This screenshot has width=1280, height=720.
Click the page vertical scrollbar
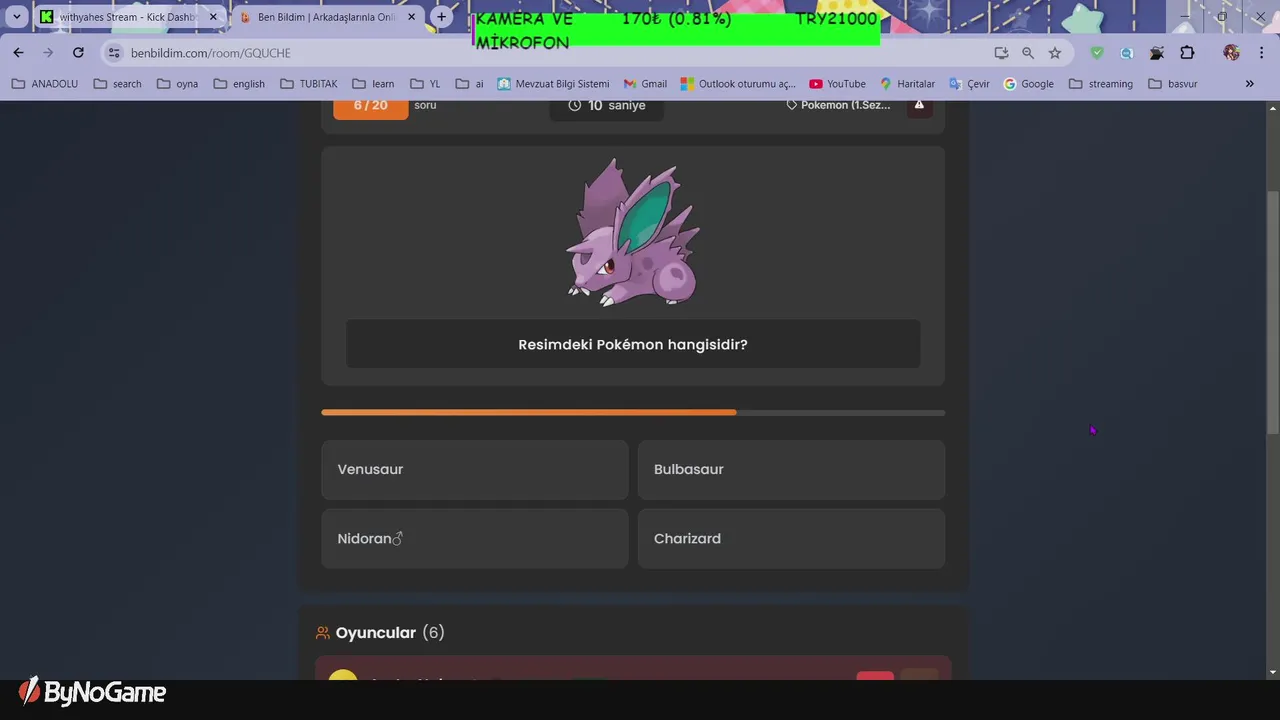(1272, 312)
